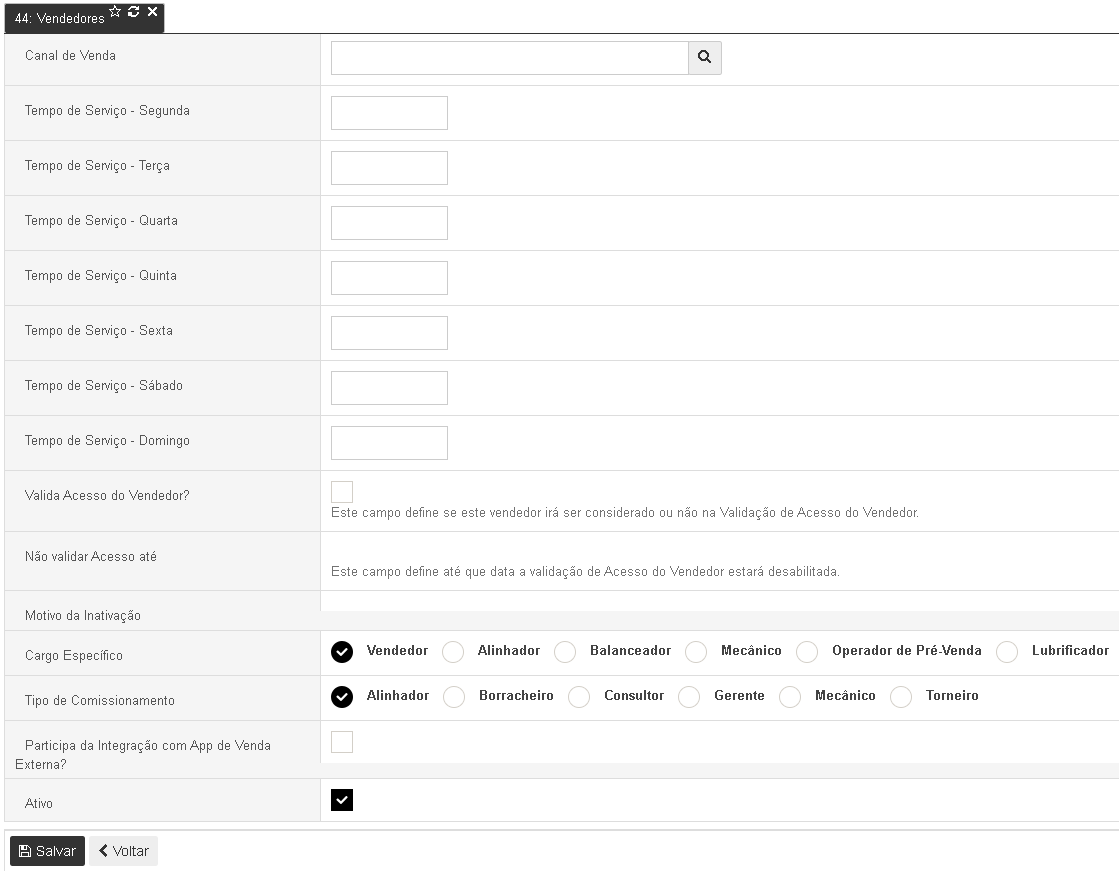1119x871 pixels.
Task: Select Balanceador as Cargo Específico
Action: click(565, 652)
